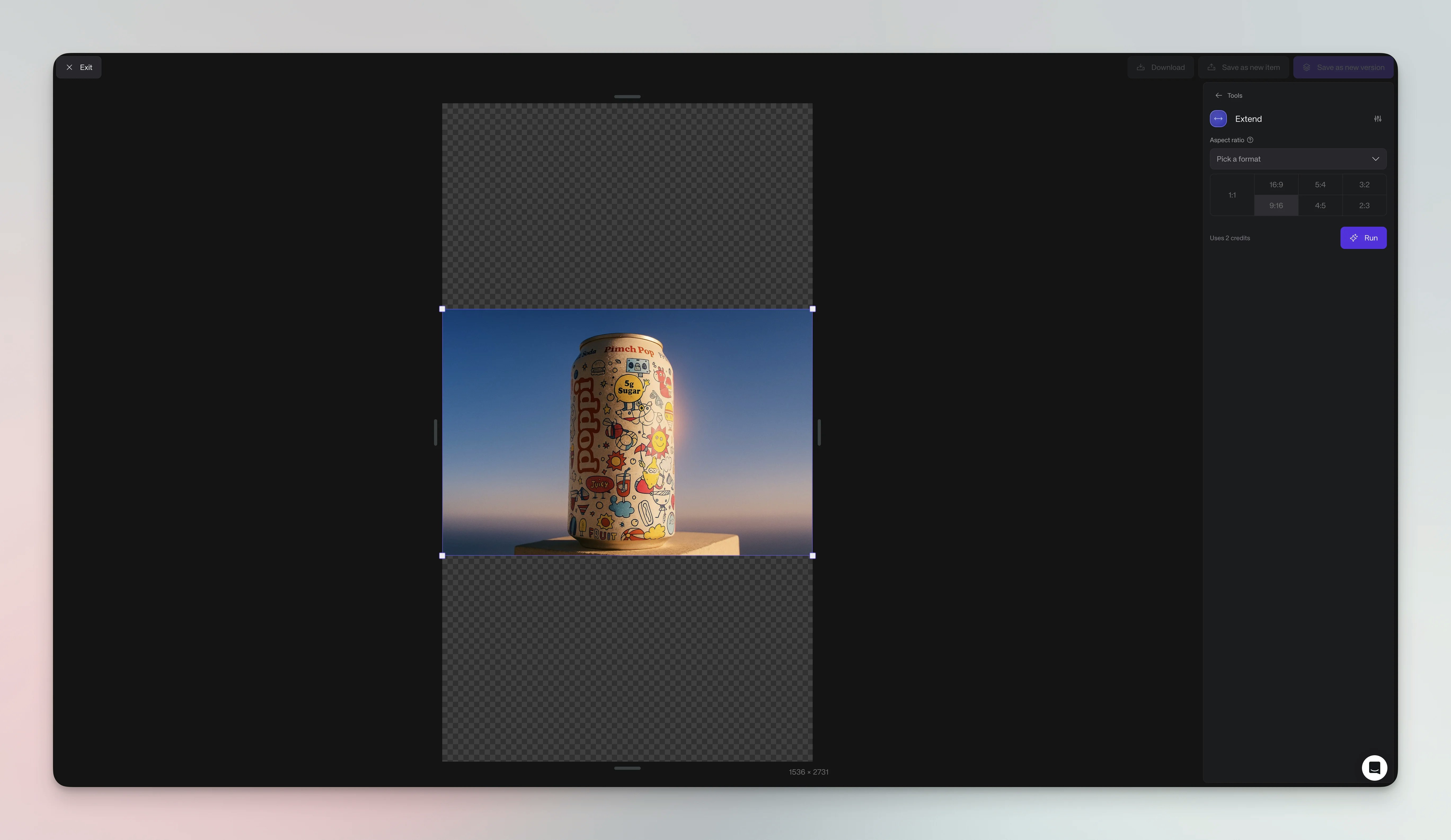The image size is (1451, 840).
Task: Click the Aspect ratio help question mark
Action: tap(1250, 140)
